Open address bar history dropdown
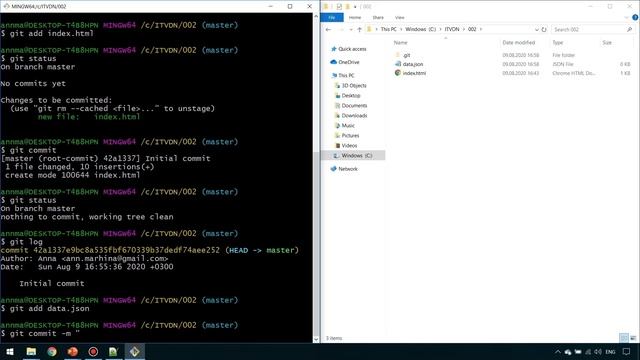 (x=536, y=29)
